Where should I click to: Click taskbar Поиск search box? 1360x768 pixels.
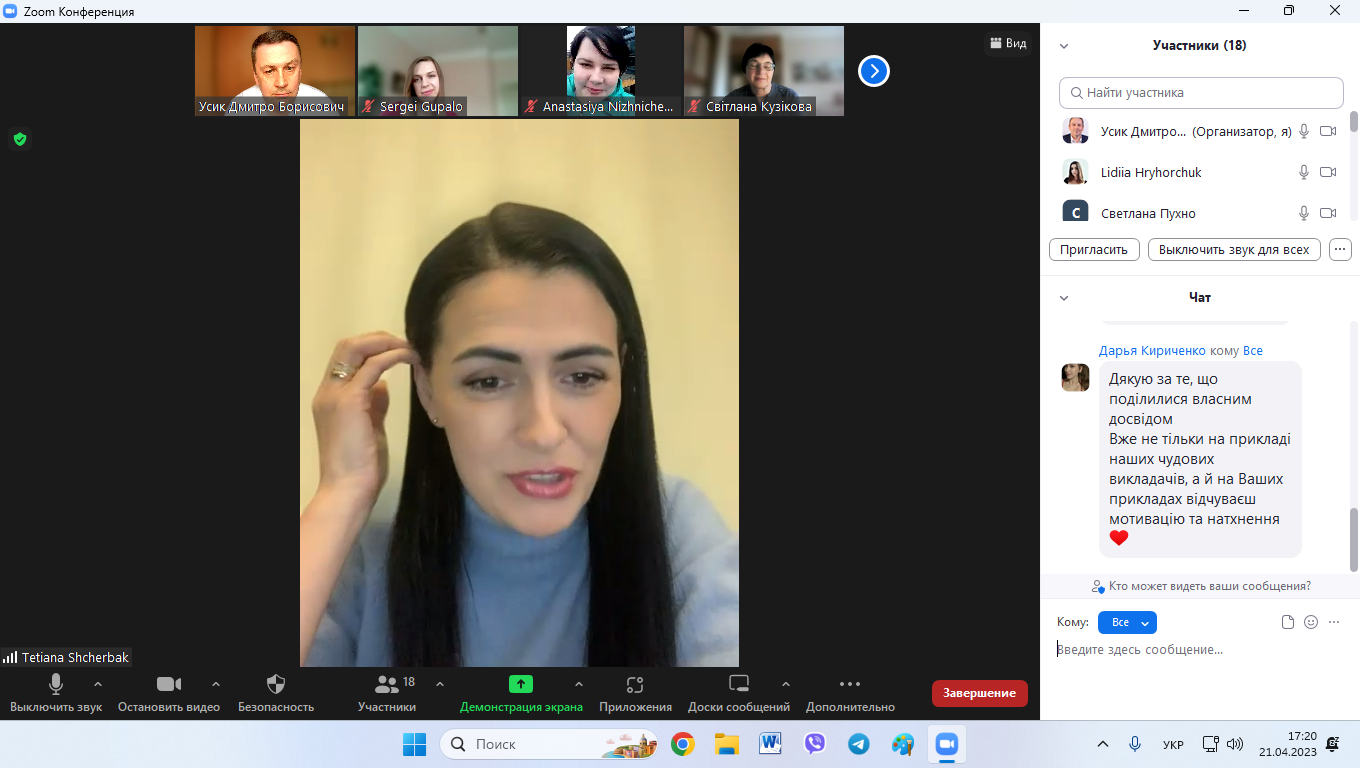[549, 744]
